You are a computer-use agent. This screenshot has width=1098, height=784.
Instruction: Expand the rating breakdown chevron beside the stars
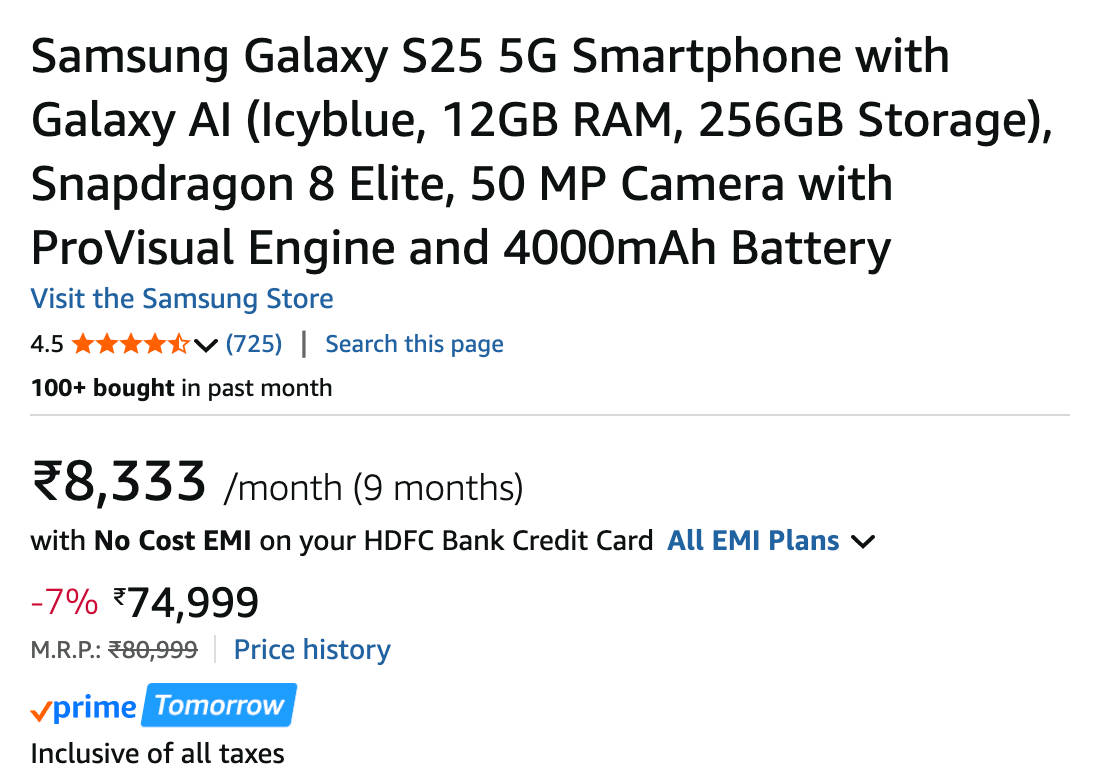click(x=206, y=346)
